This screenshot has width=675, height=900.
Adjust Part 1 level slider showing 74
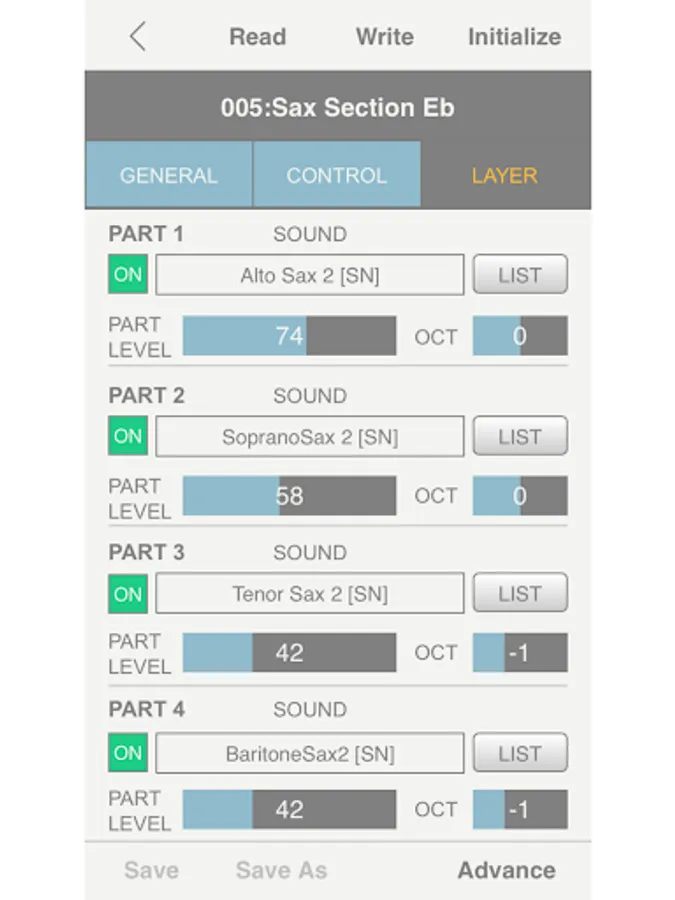(x=289, y=336)
